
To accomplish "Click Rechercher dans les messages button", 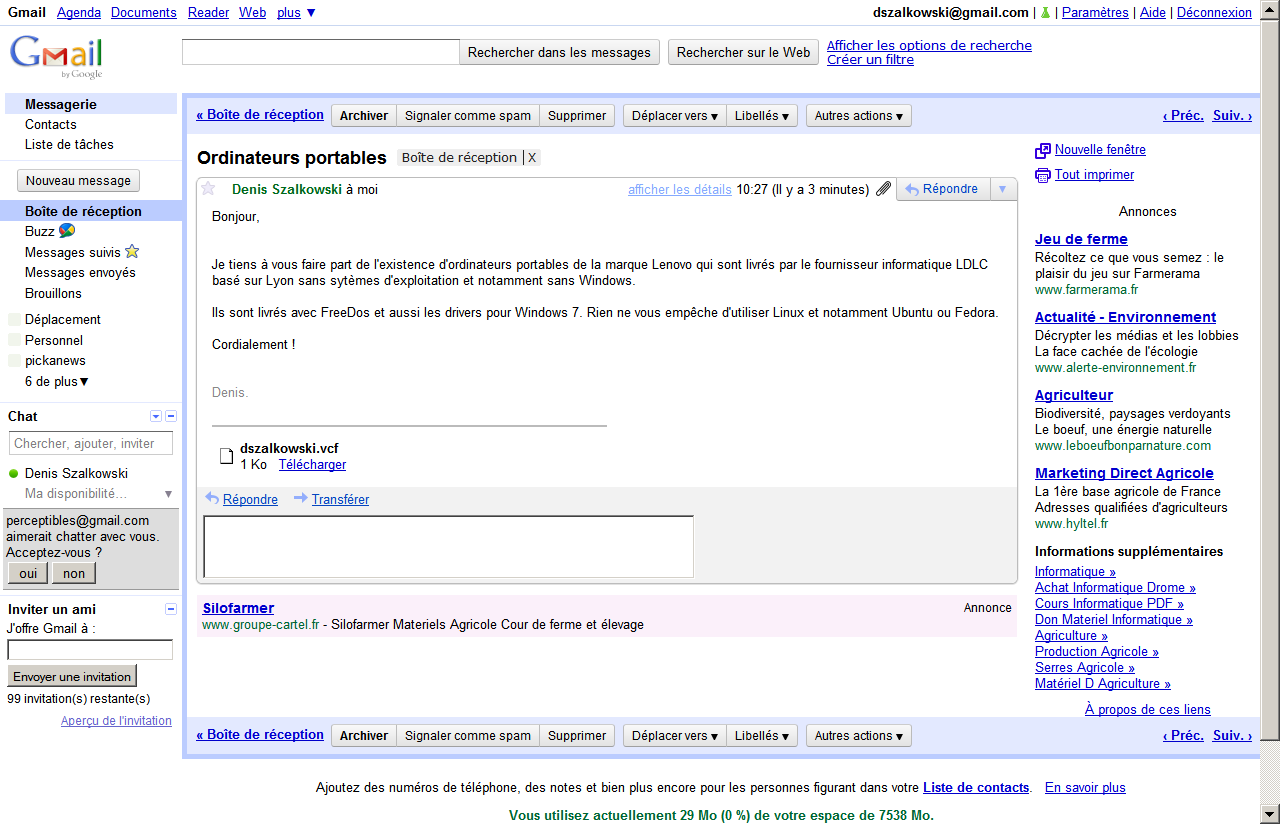I will point(559,53).
